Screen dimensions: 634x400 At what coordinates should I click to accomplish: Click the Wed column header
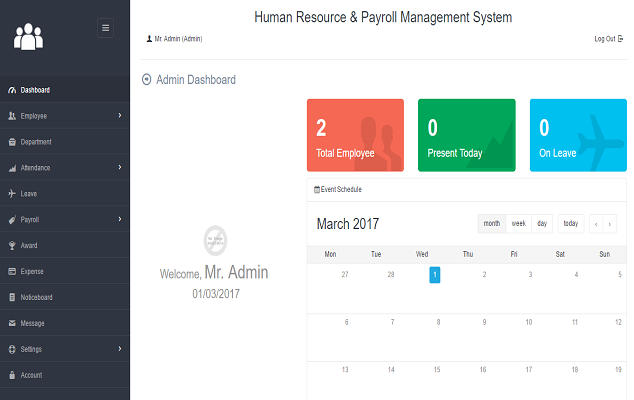click(x=422, y=254)
